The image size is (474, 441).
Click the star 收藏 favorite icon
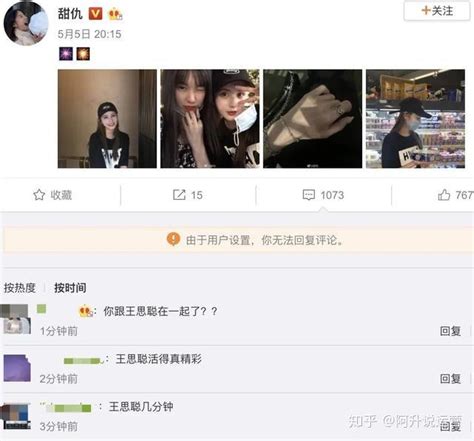click(x=39, y=195)
